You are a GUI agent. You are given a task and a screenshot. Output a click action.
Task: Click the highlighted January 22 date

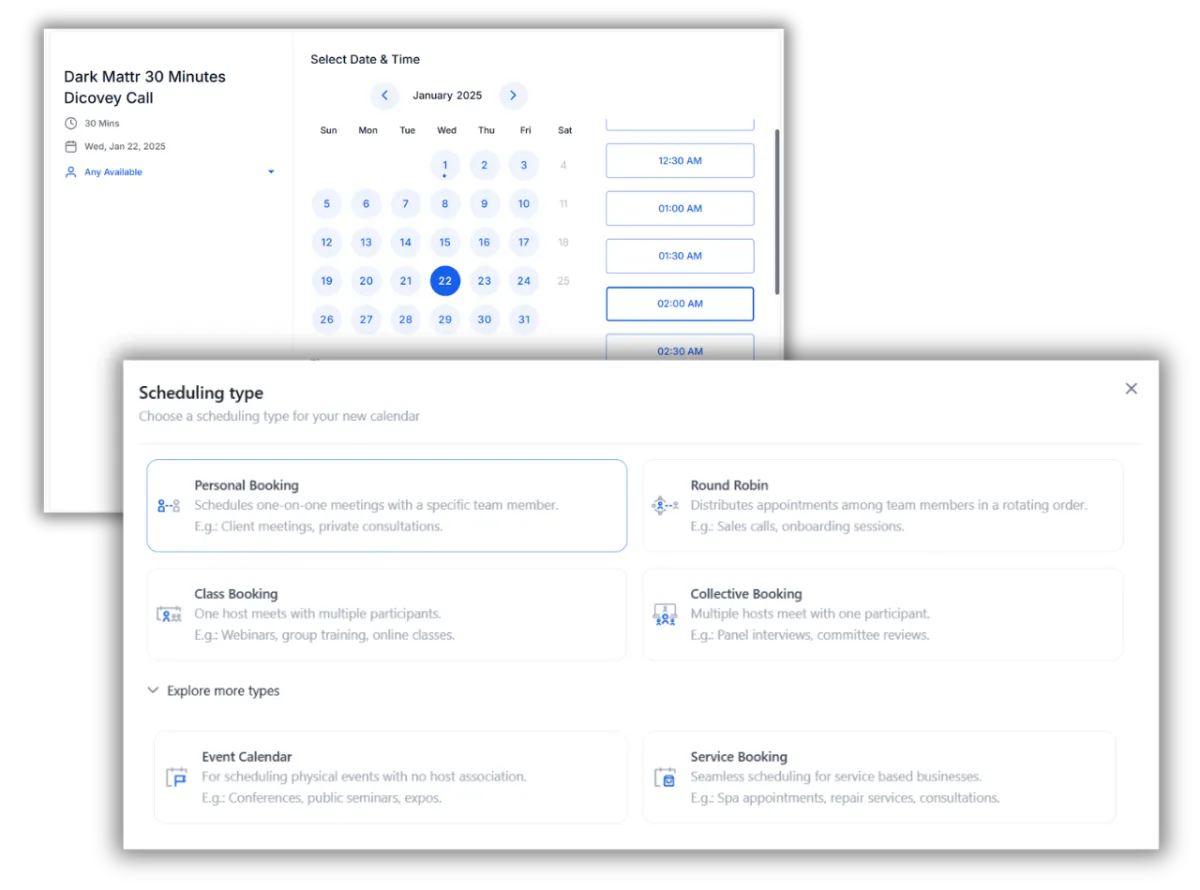445,281
